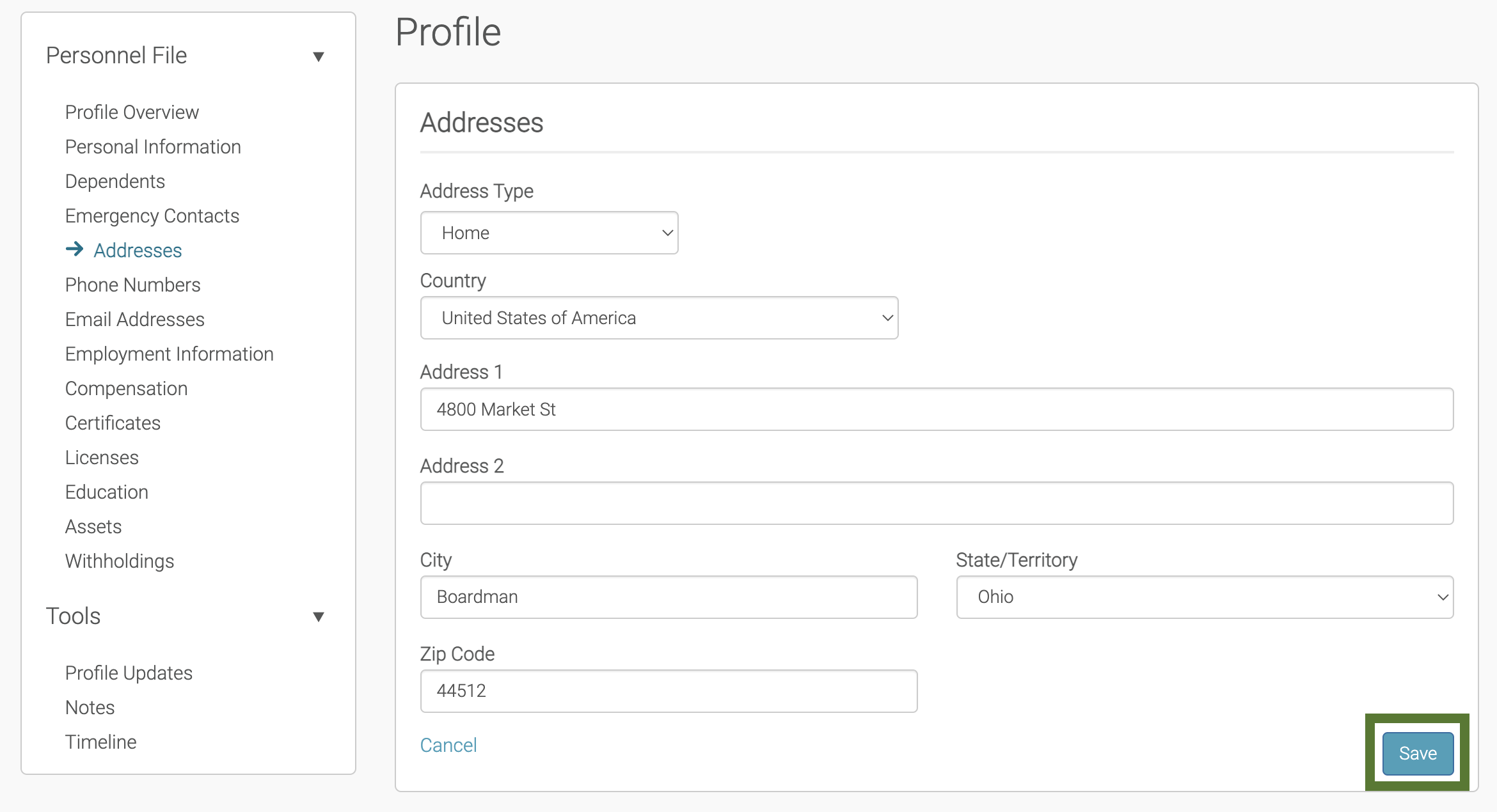Click the Cancel link
The width and height of the screenshot is (1497, 812).
point(448,744)
